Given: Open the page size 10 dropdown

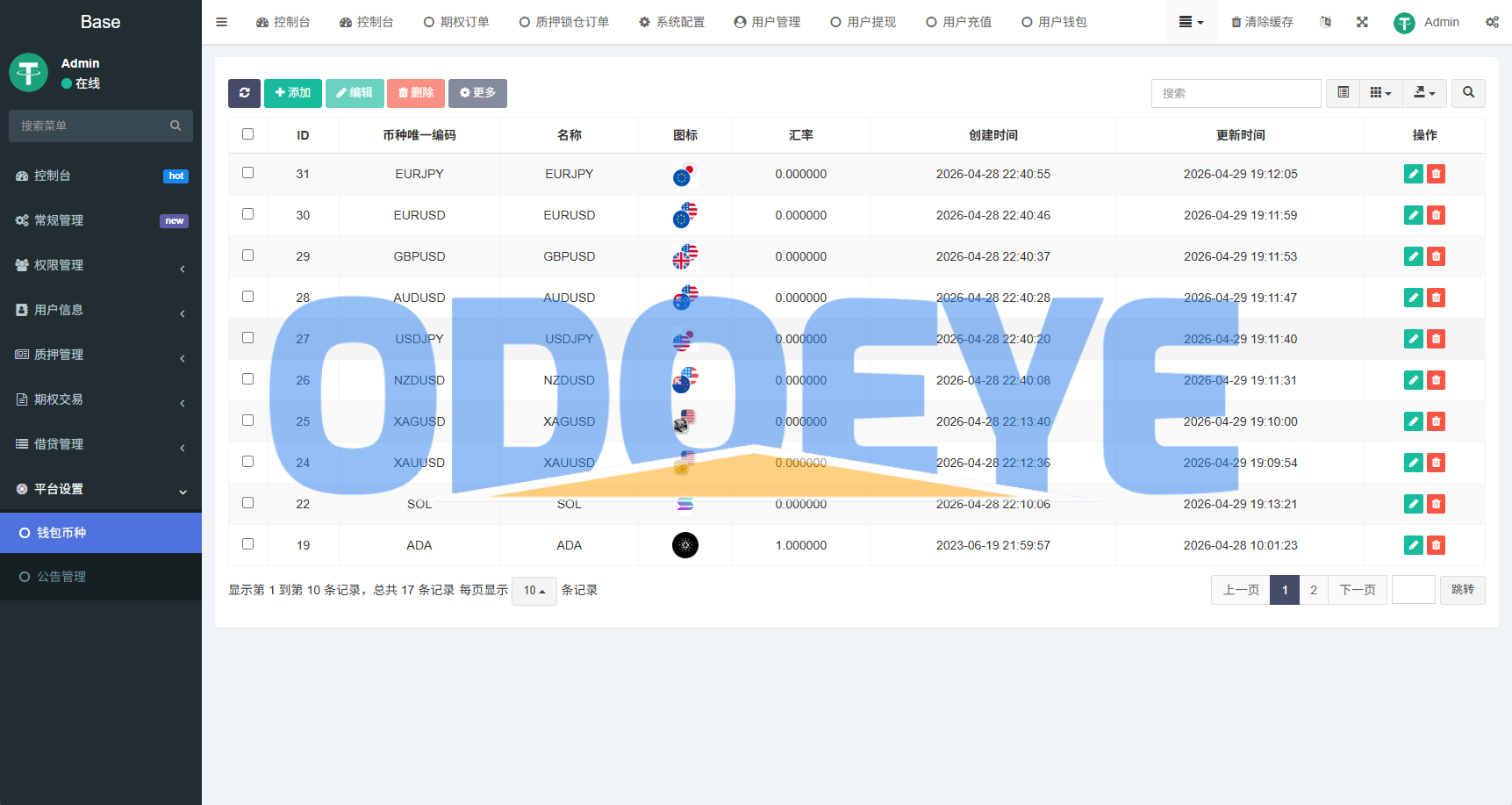Looking at the screenshot, I should click(534, 591).
